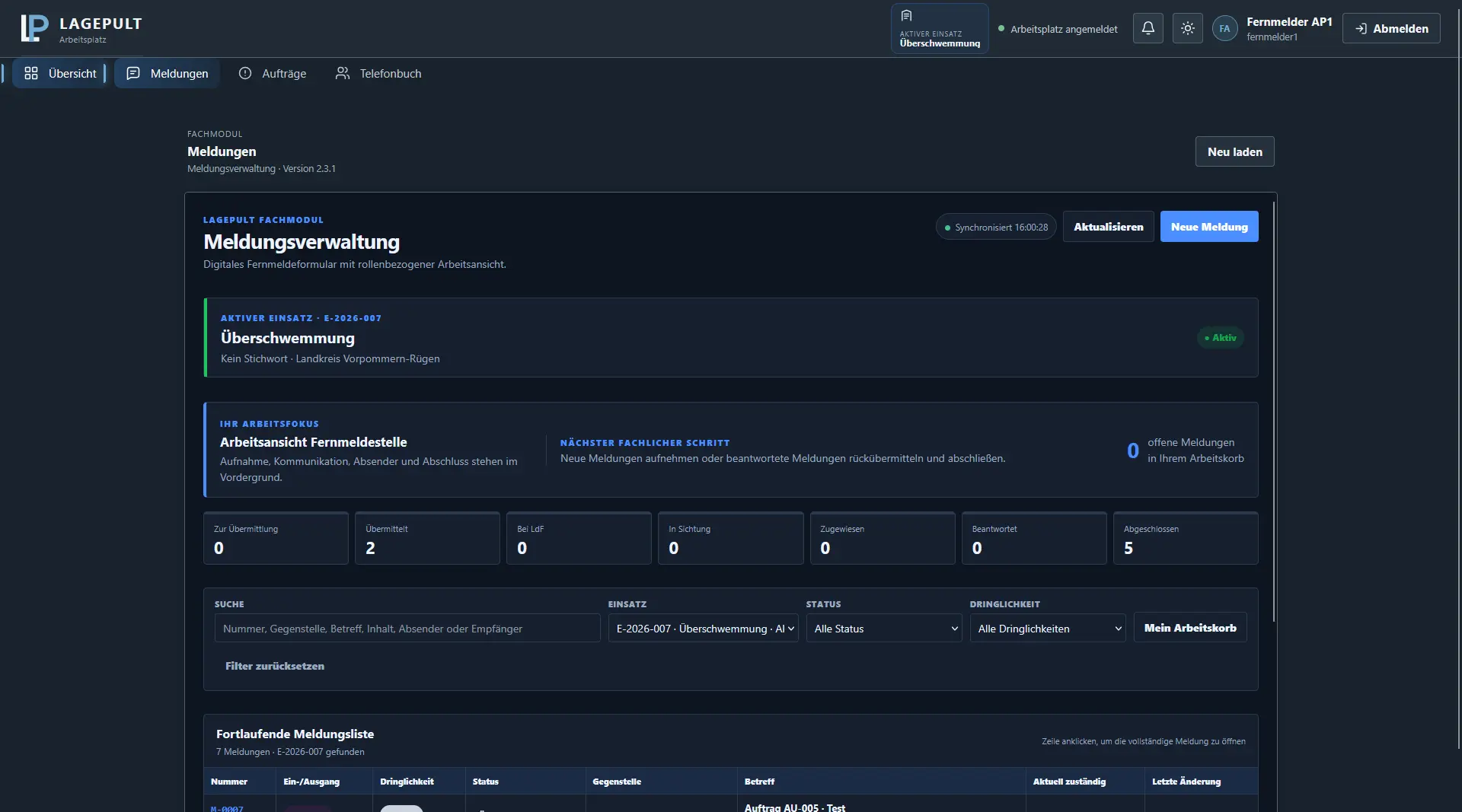
Task: Go to Aufträge tab
Action: (273, 73)
